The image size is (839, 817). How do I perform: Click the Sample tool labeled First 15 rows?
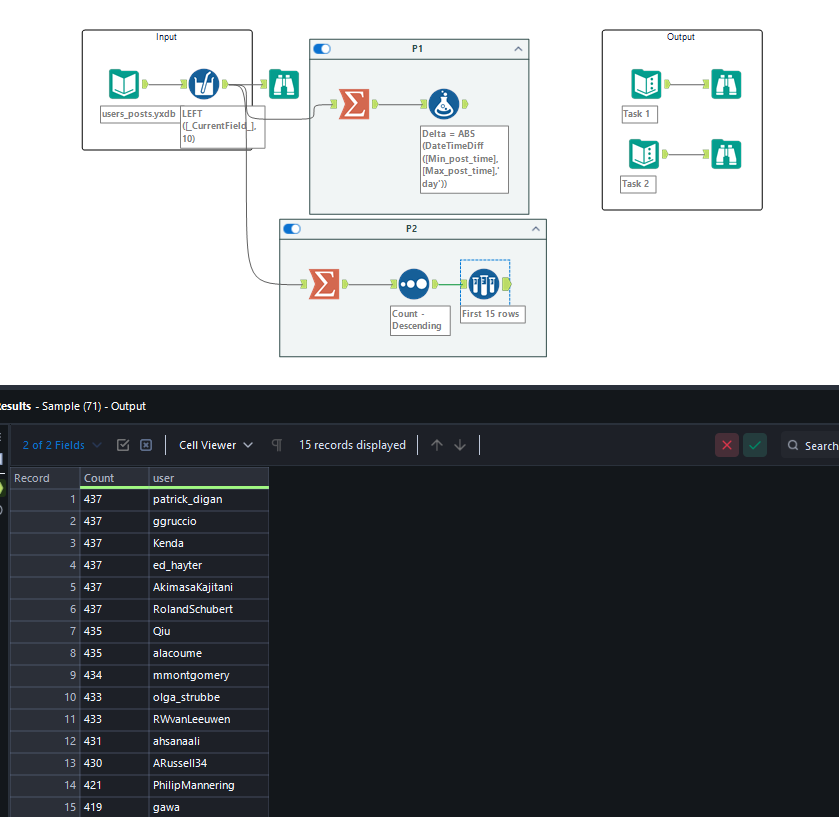coord(484,284)
